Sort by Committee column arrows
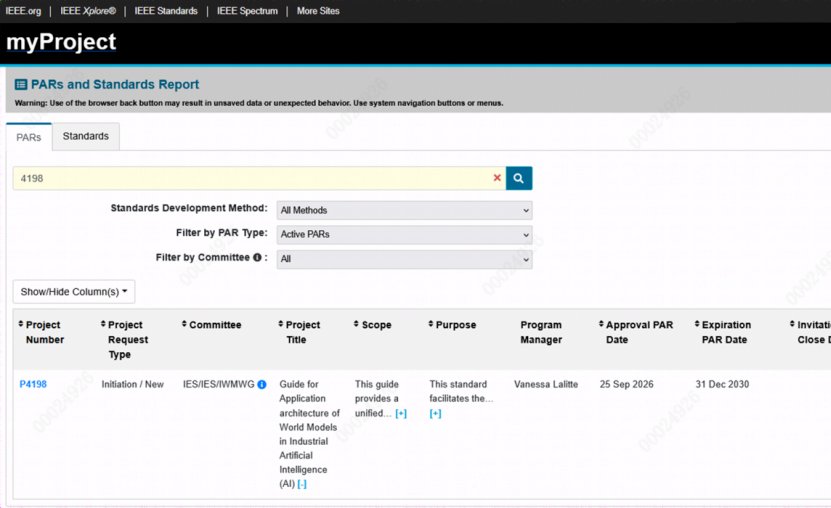 coord(184,324)
